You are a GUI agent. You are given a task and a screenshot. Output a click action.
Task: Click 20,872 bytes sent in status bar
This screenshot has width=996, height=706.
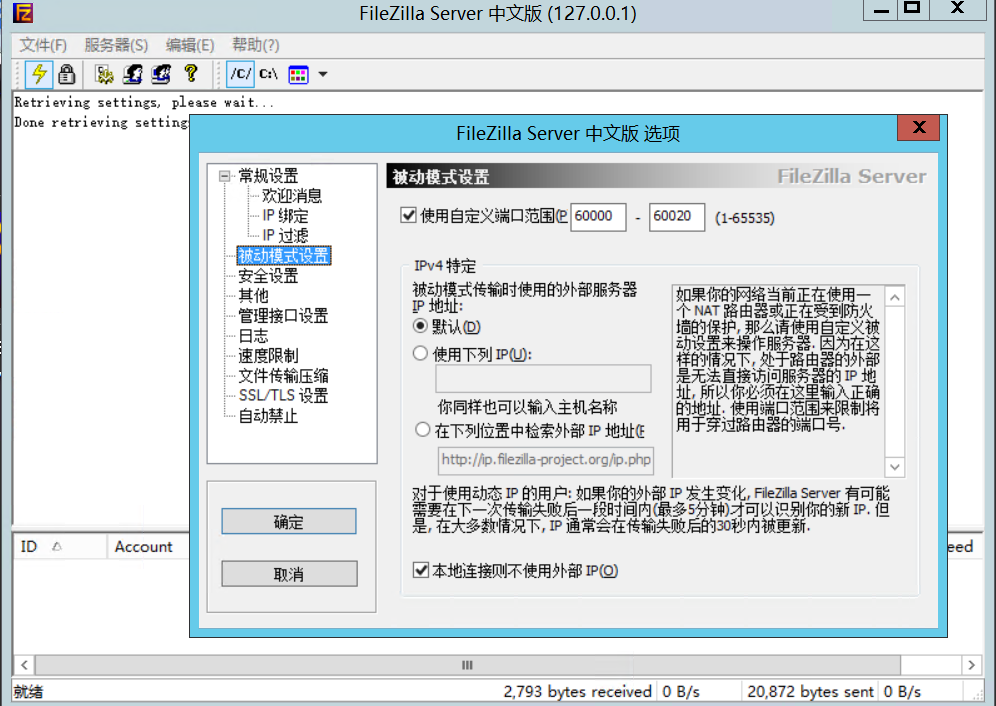pyautogui.click(x=810, y=691)
